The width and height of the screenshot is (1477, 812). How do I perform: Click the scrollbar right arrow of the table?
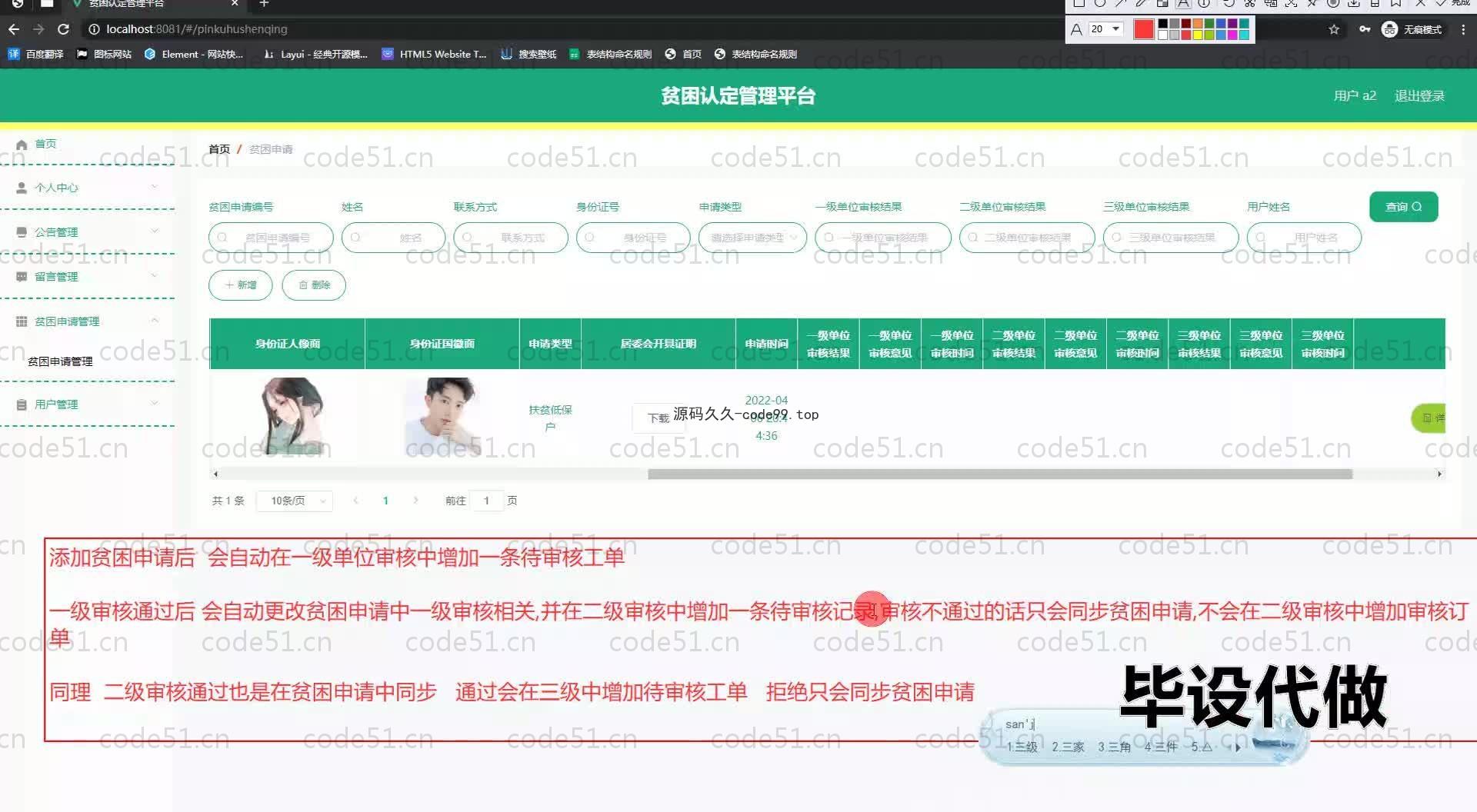(1439, 474)
